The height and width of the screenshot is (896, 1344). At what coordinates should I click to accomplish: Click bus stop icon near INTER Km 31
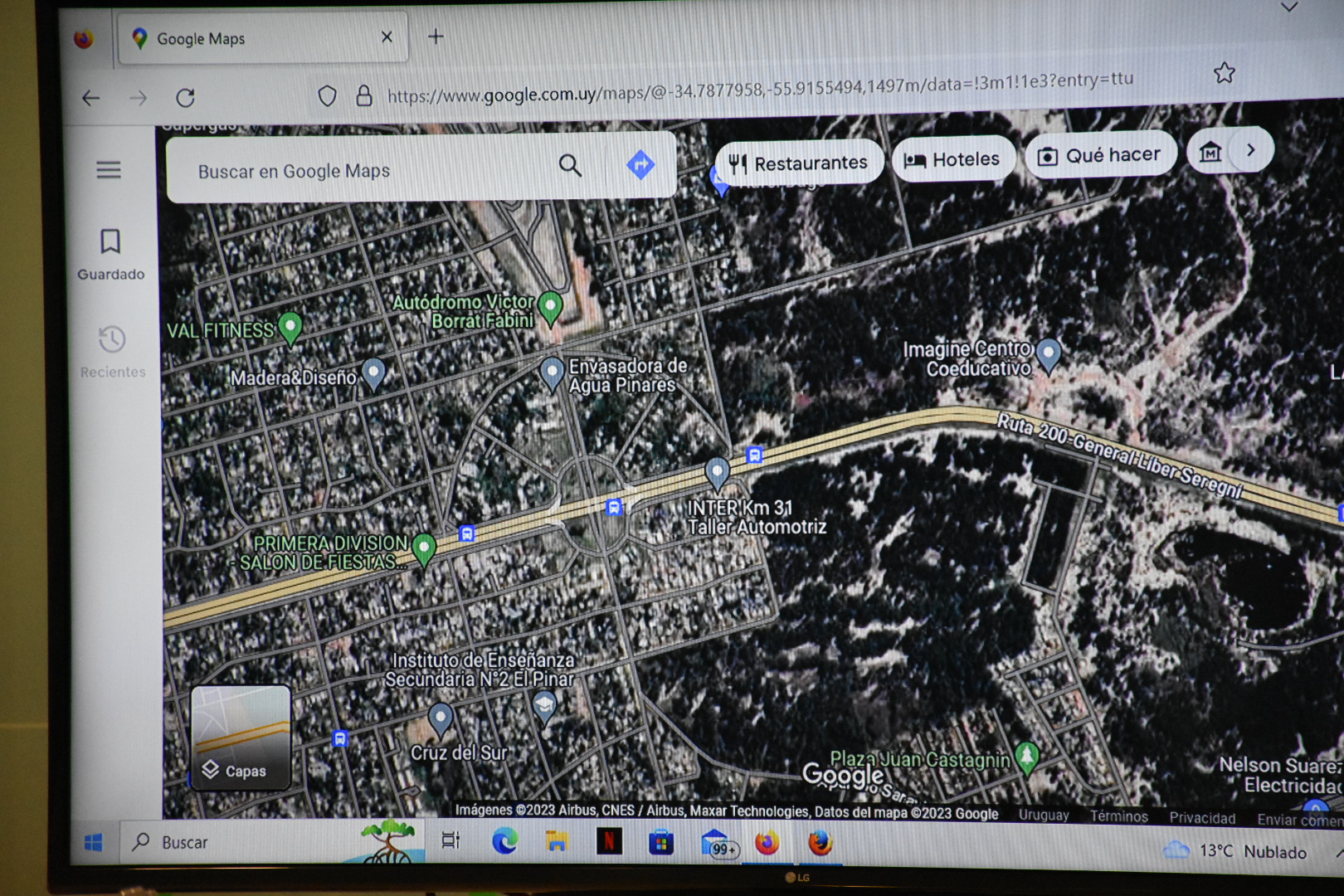click(754, 455)
